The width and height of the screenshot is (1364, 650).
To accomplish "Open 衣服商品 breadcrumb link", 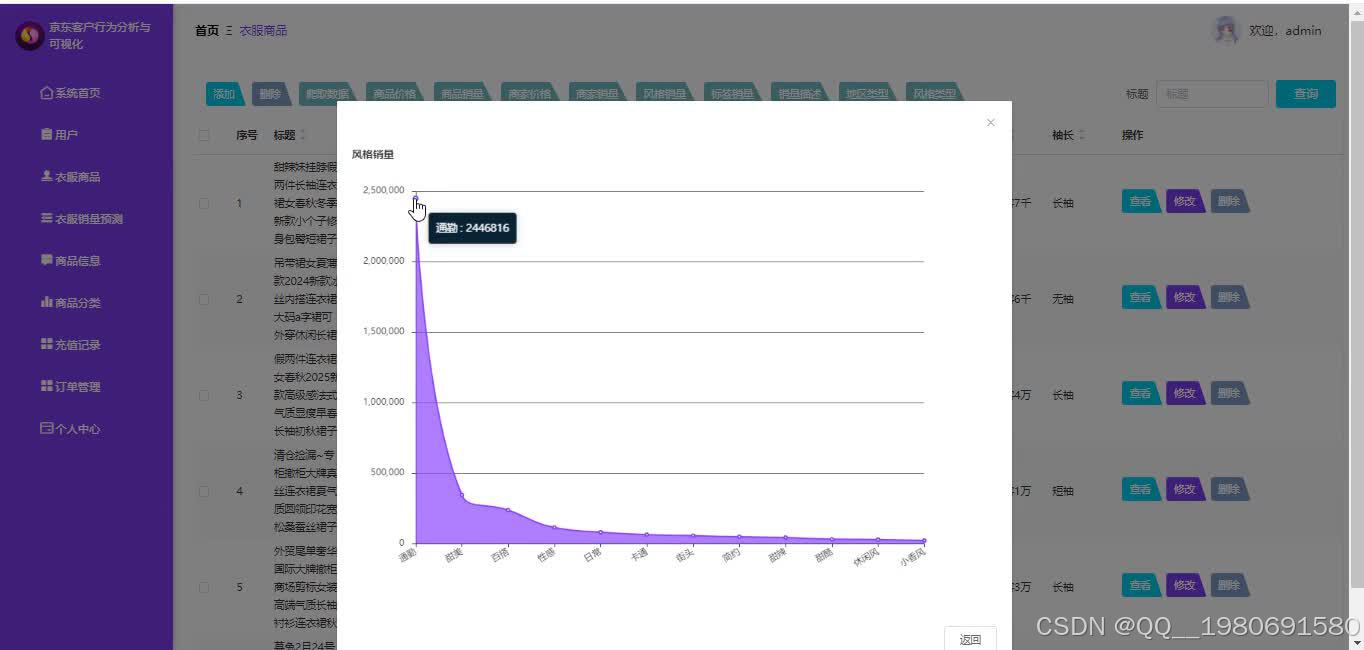I will (263, 31).
